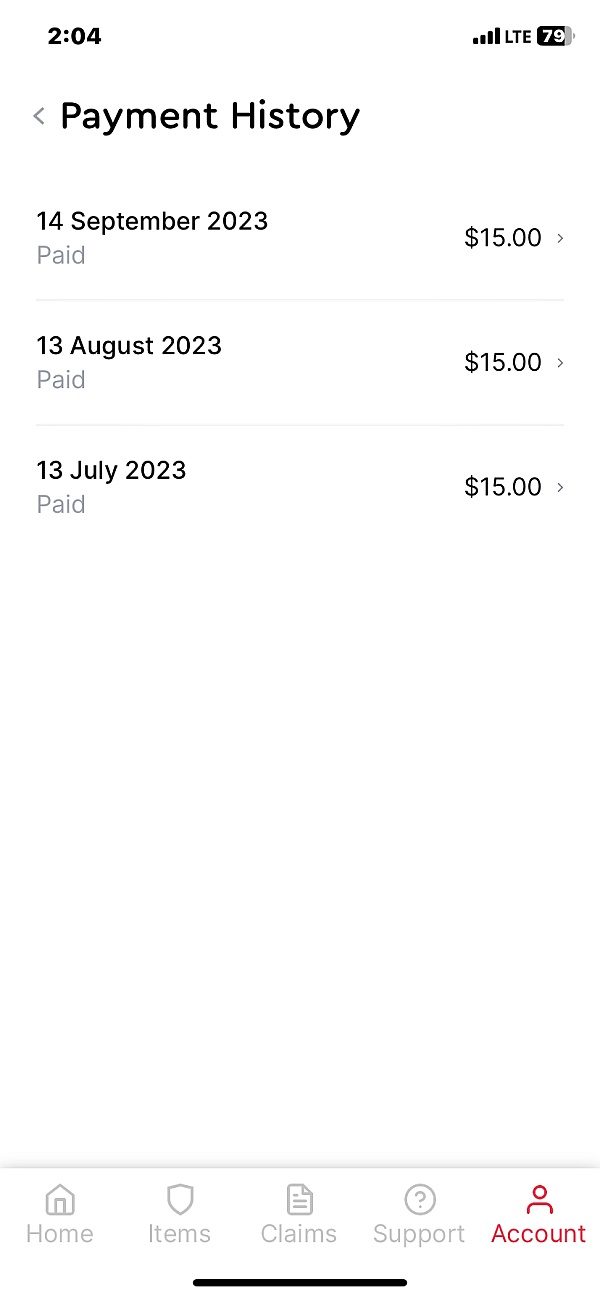Switch to the Claims tab label
Screen dimensions: 600x1298
[x=299, y=1234]
